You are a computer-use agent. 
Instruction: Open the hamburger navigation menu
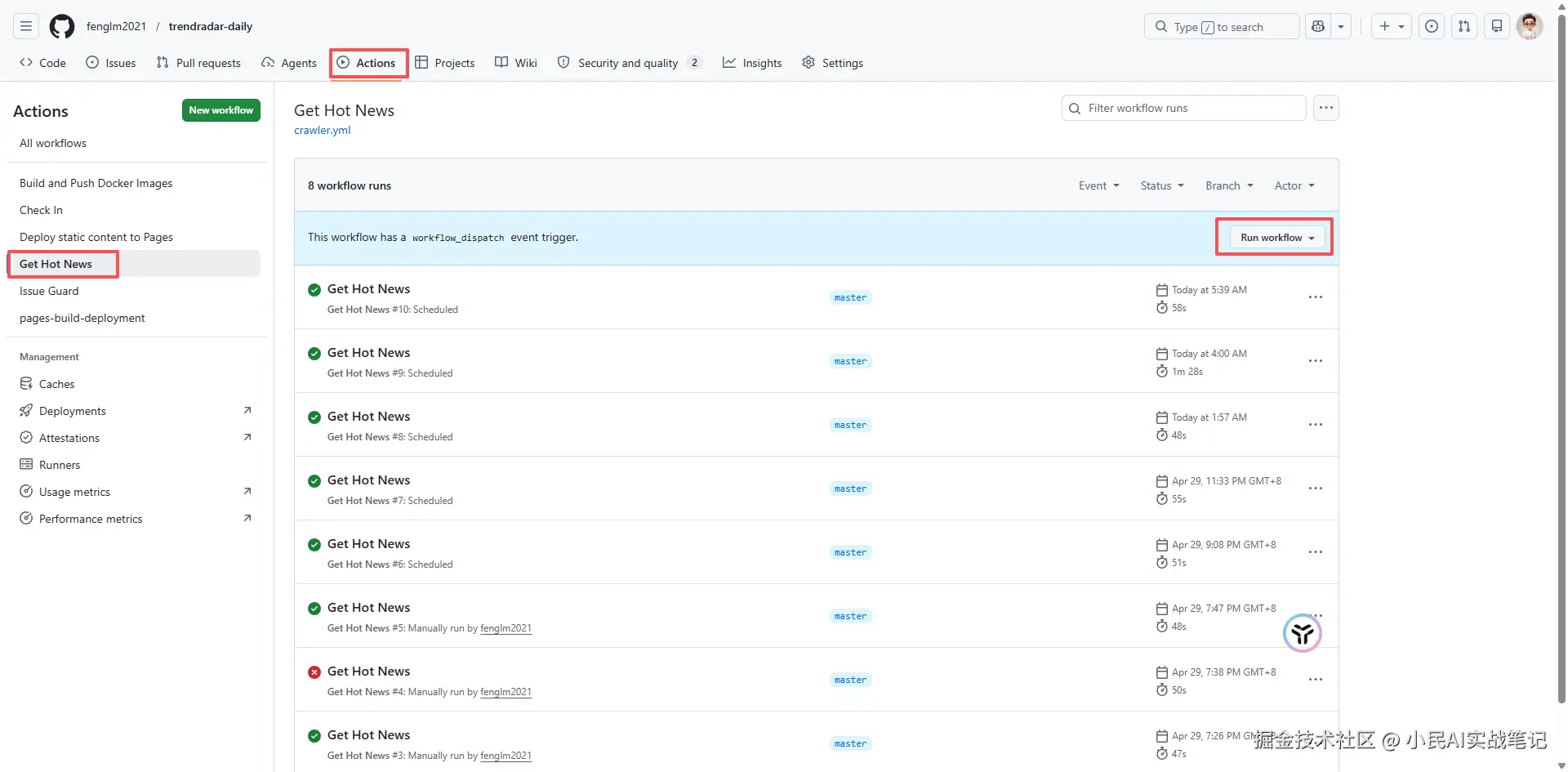[x=26, y=26]
